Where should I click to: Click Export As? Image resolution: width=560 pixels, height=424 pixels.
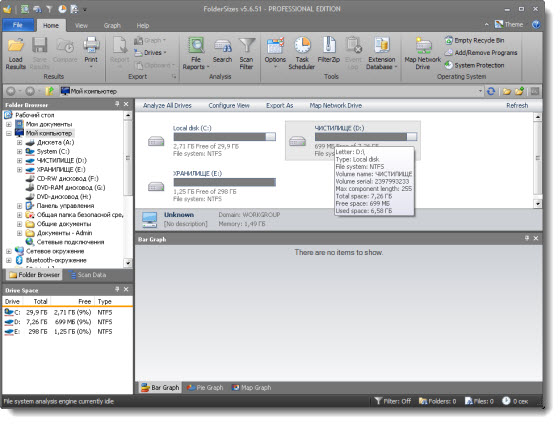(x=280, y=106)
